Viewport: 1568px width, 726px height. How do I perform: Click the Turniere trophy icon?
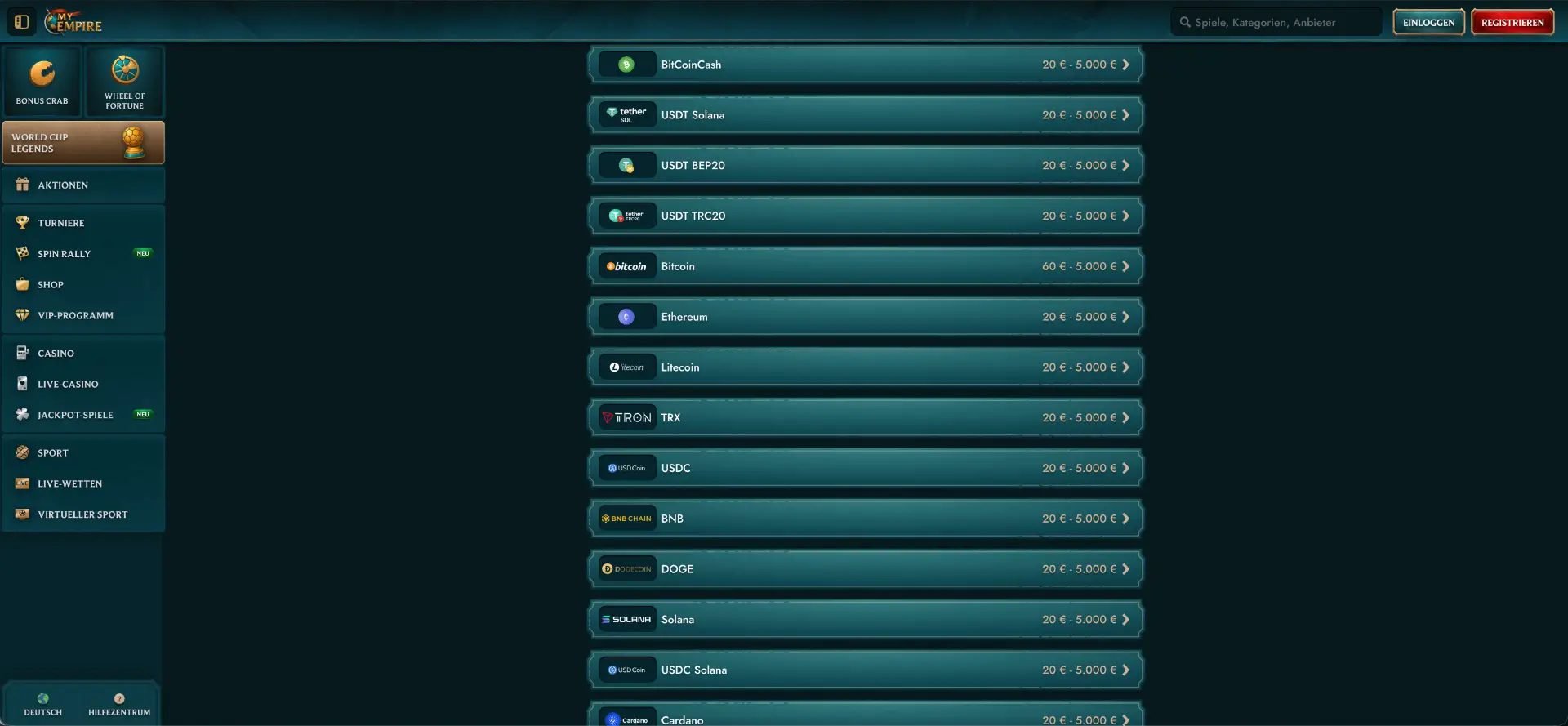click(23, 223)
